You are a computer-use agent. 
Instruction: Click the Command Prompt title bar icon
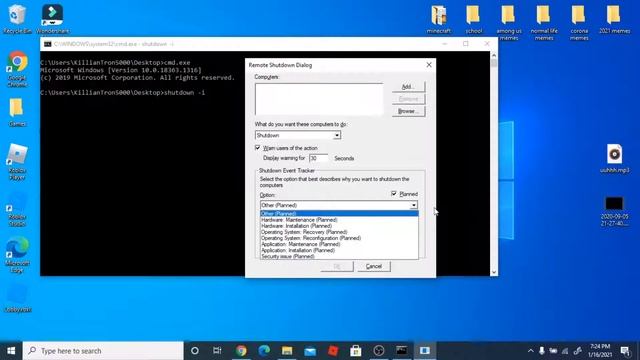pyautogui.click(x=47, y=44)
